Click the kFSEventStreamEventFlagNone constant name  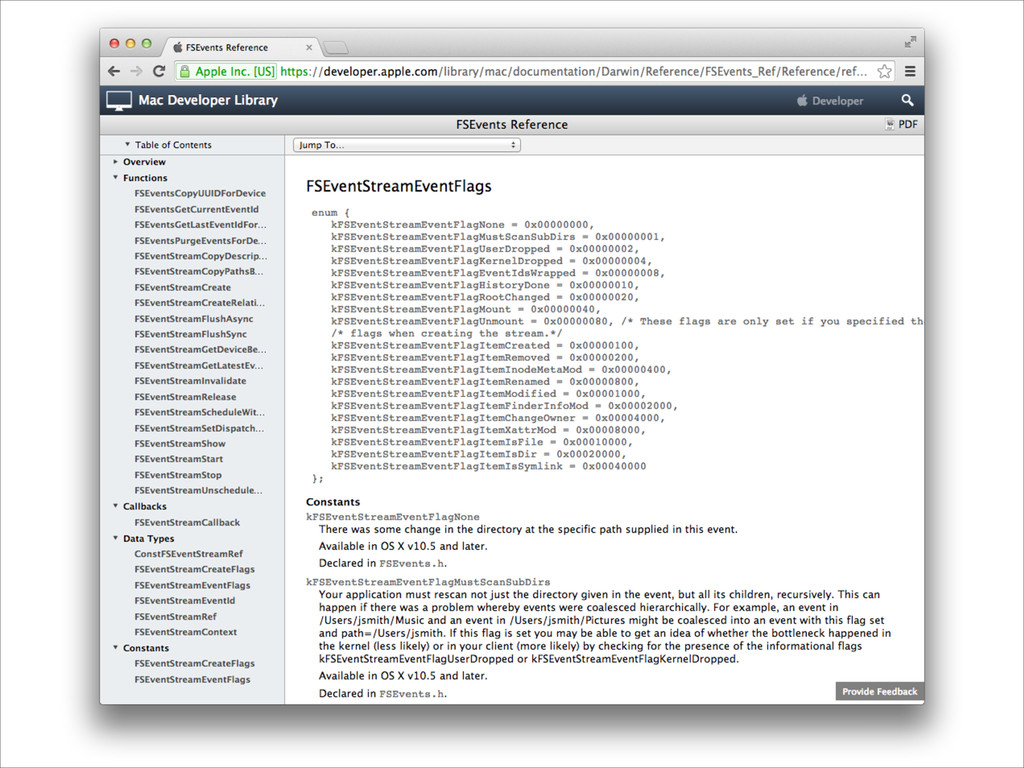pyautogui.click(x=392, y=517)
